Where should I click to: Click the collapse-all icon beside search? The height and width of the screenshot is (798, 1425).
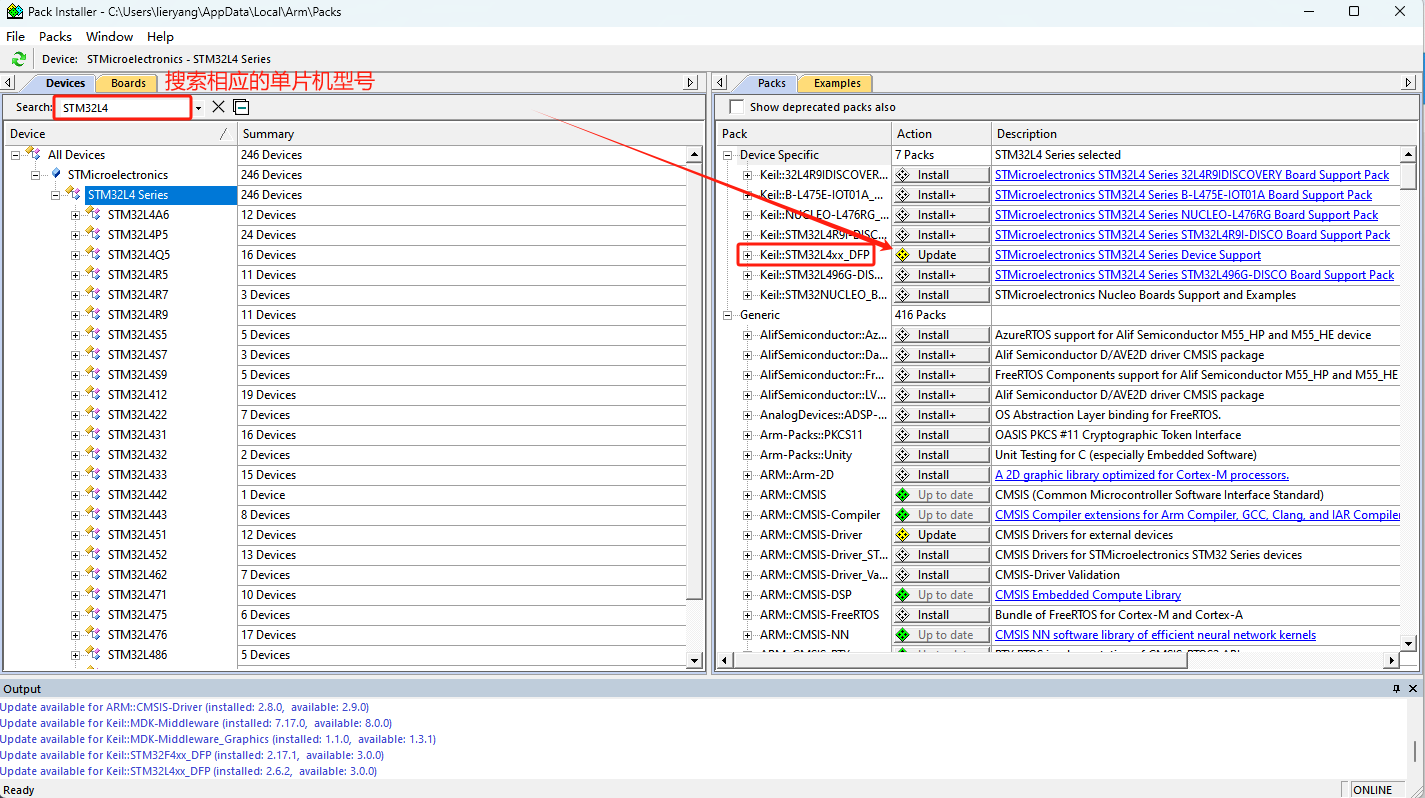click(x=241, y=107)
